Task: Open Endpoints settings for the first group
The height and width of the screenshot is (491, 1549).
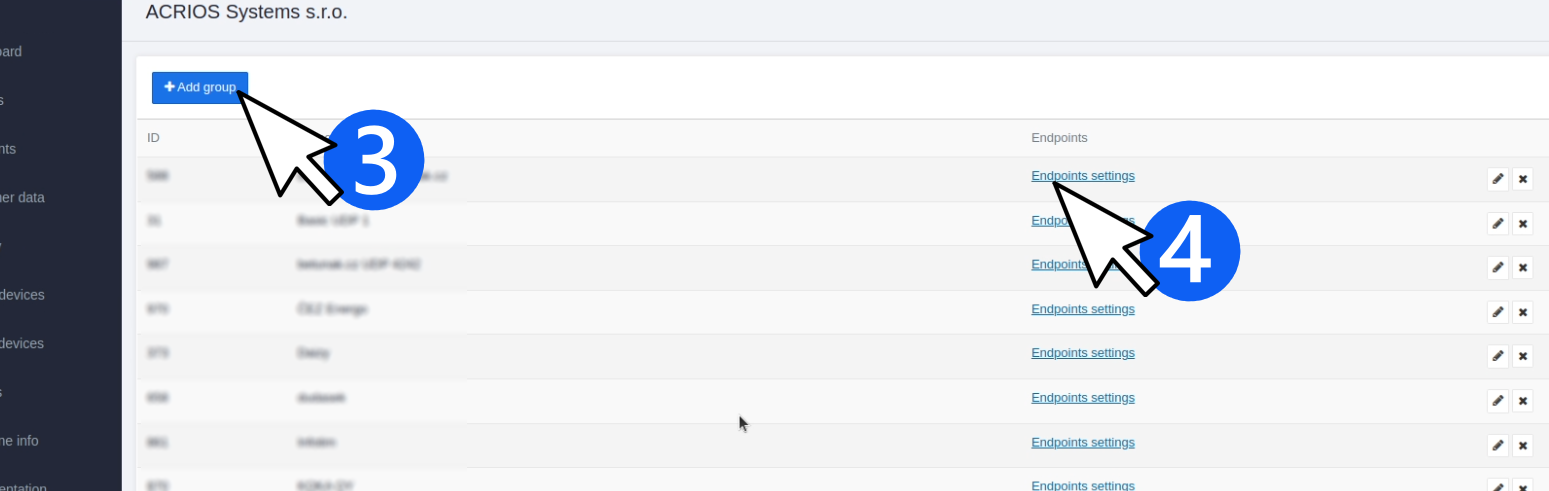Action: 1083,176
